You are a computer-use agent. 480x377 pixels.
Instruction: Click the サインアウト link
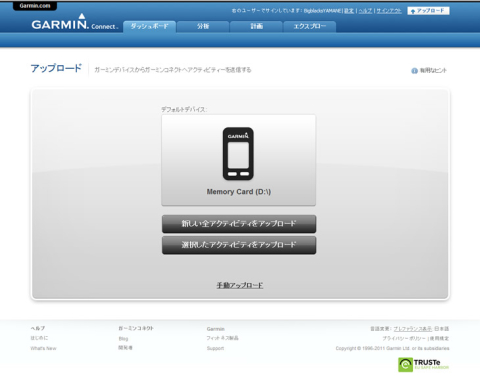(389, 11)
